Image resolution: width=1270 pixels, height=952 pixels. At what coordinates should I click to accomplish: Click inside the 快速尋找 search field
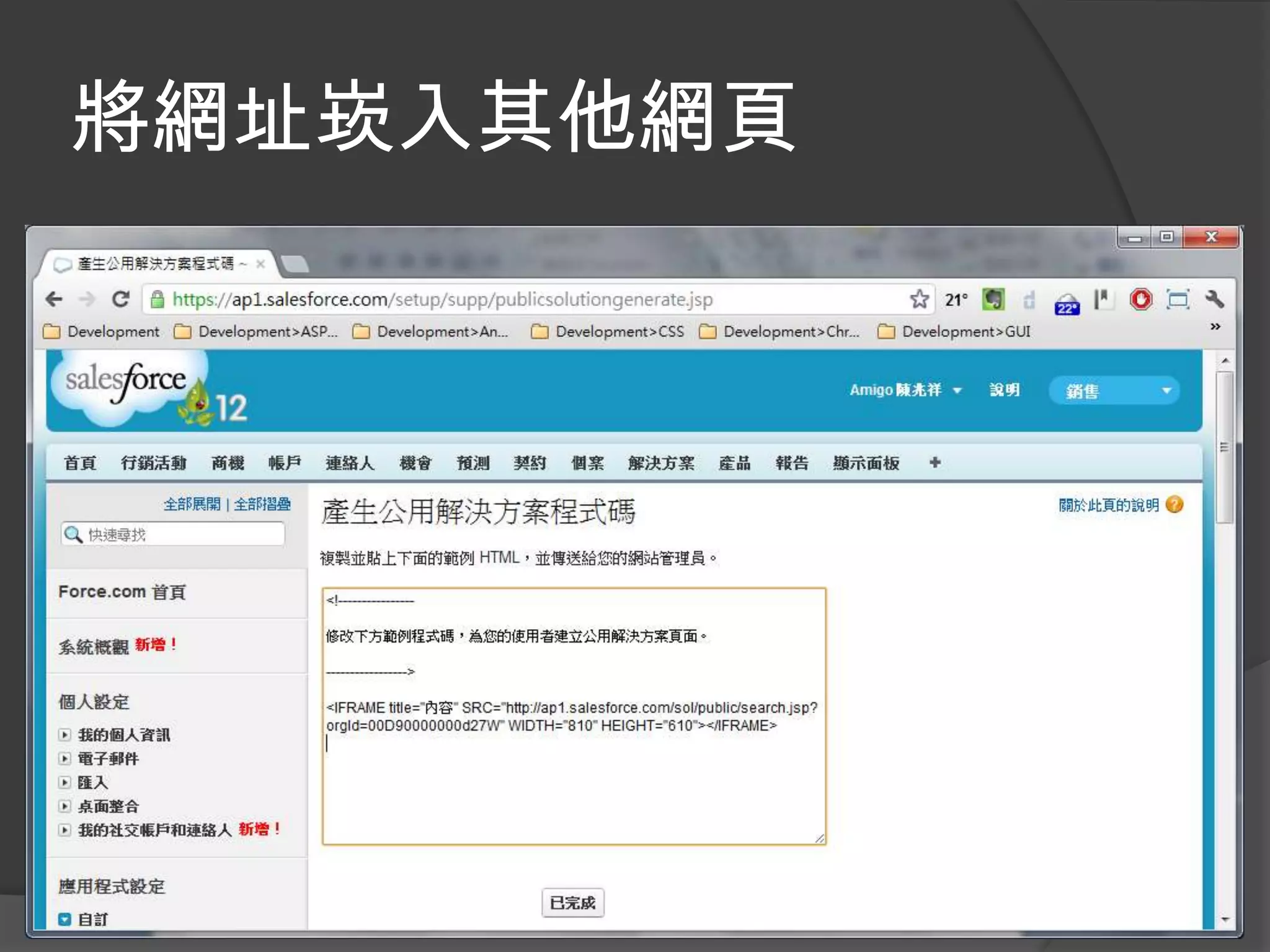pos(173,534)
